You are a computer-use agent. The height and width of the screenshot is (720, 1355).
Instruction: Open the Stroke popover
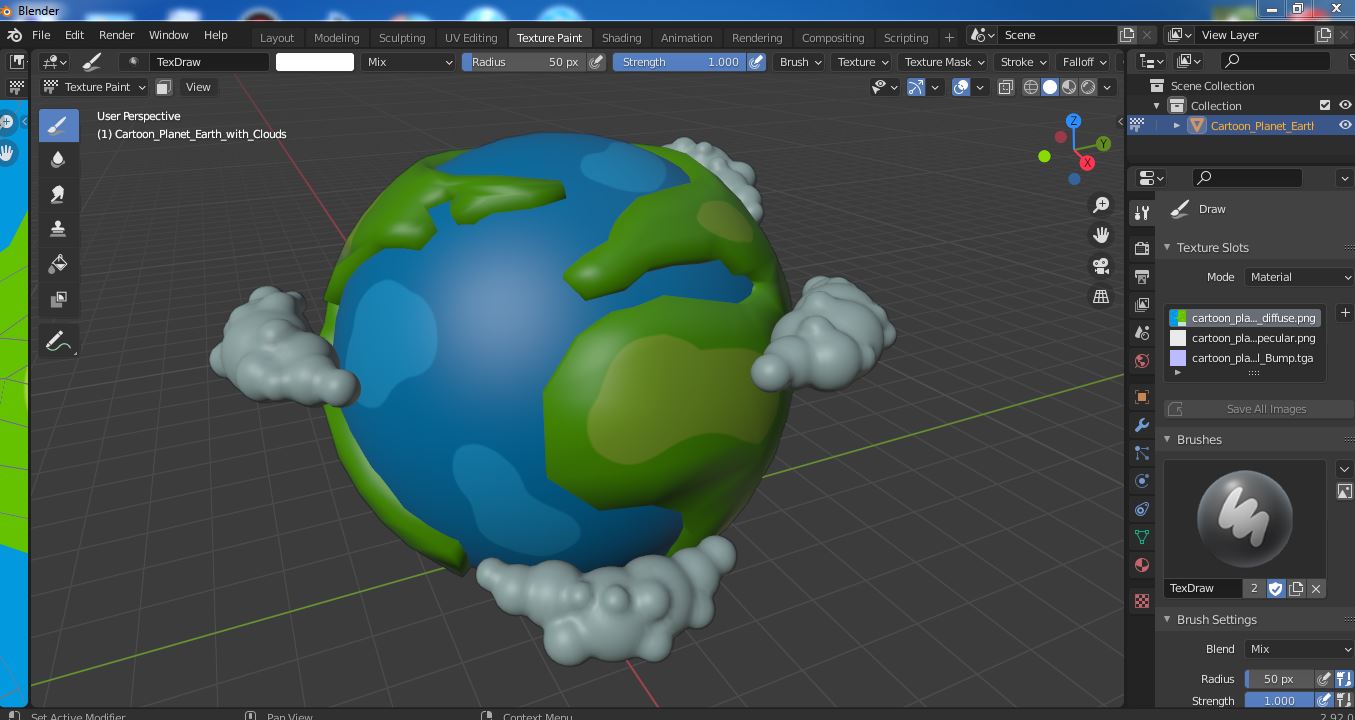pyautogui.click(x=1023, y=62)
